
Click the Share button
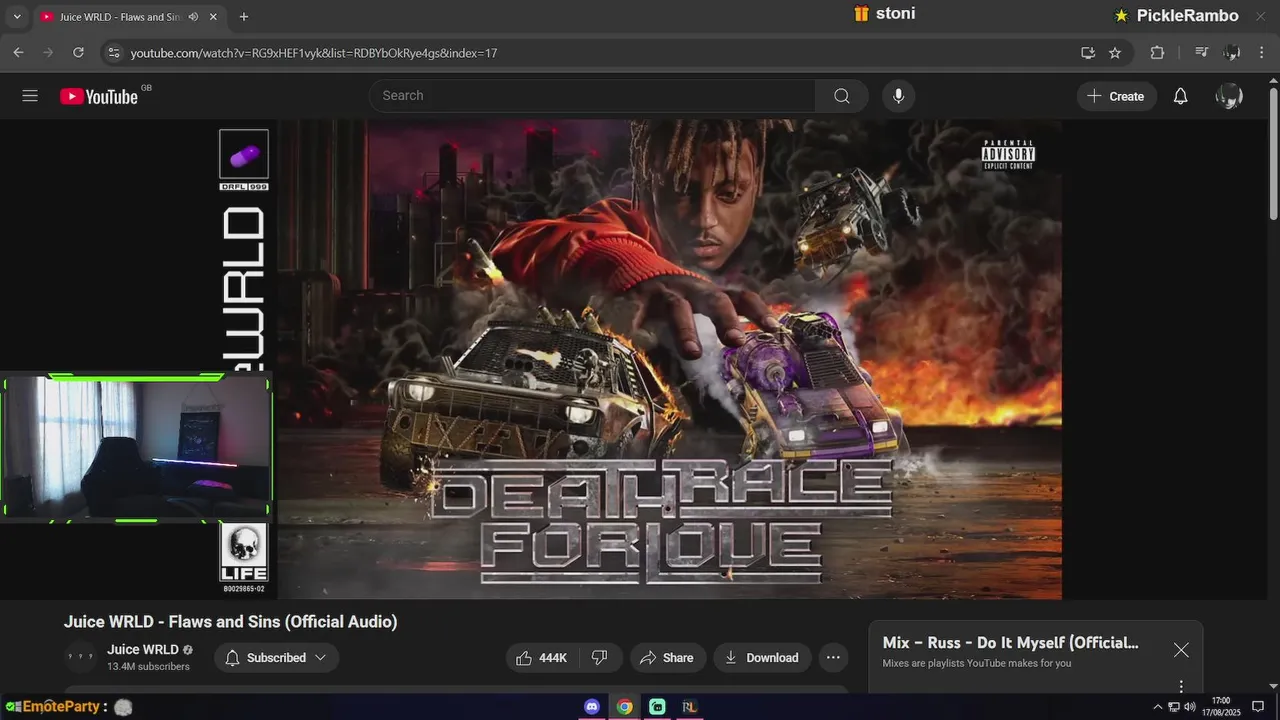point(668,657)
